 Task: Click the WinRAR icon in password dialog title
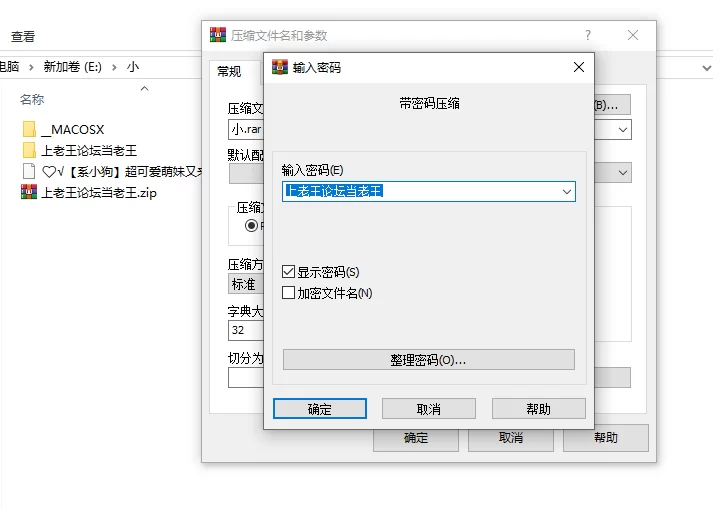pyautogui.click(x=280, y=67)
